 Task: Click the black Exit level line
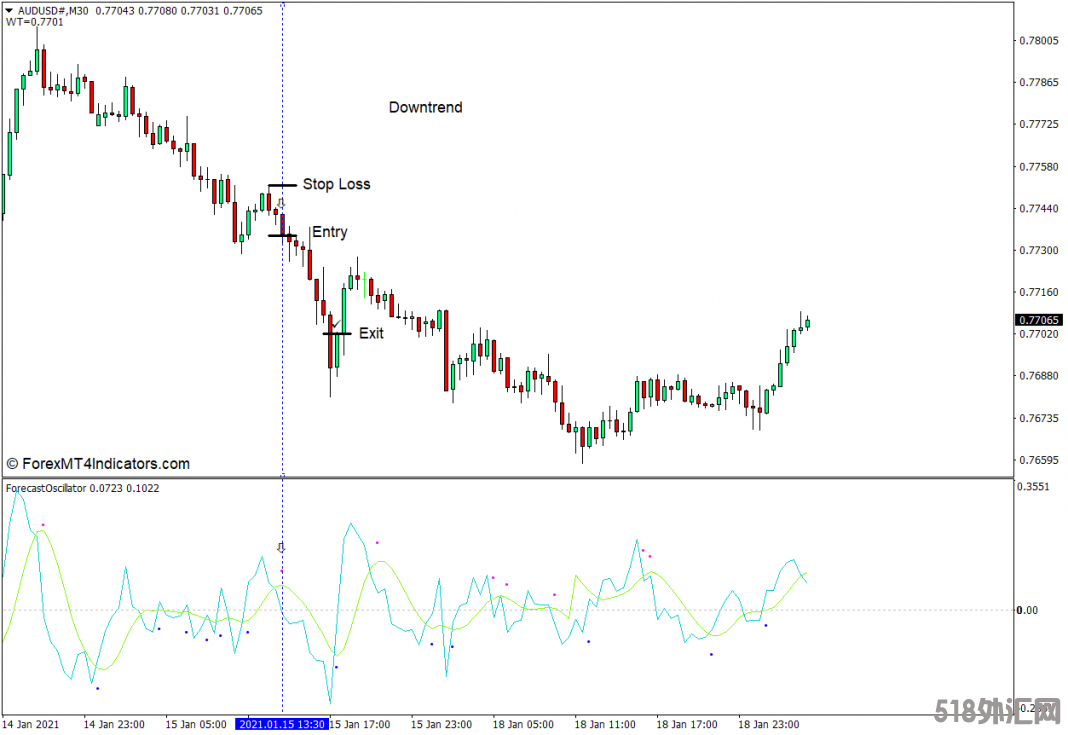click(x=337, y=334)
